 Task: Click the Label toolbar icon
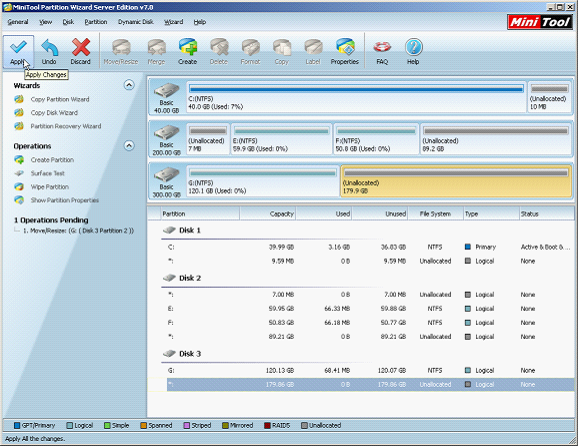point(313,47)
